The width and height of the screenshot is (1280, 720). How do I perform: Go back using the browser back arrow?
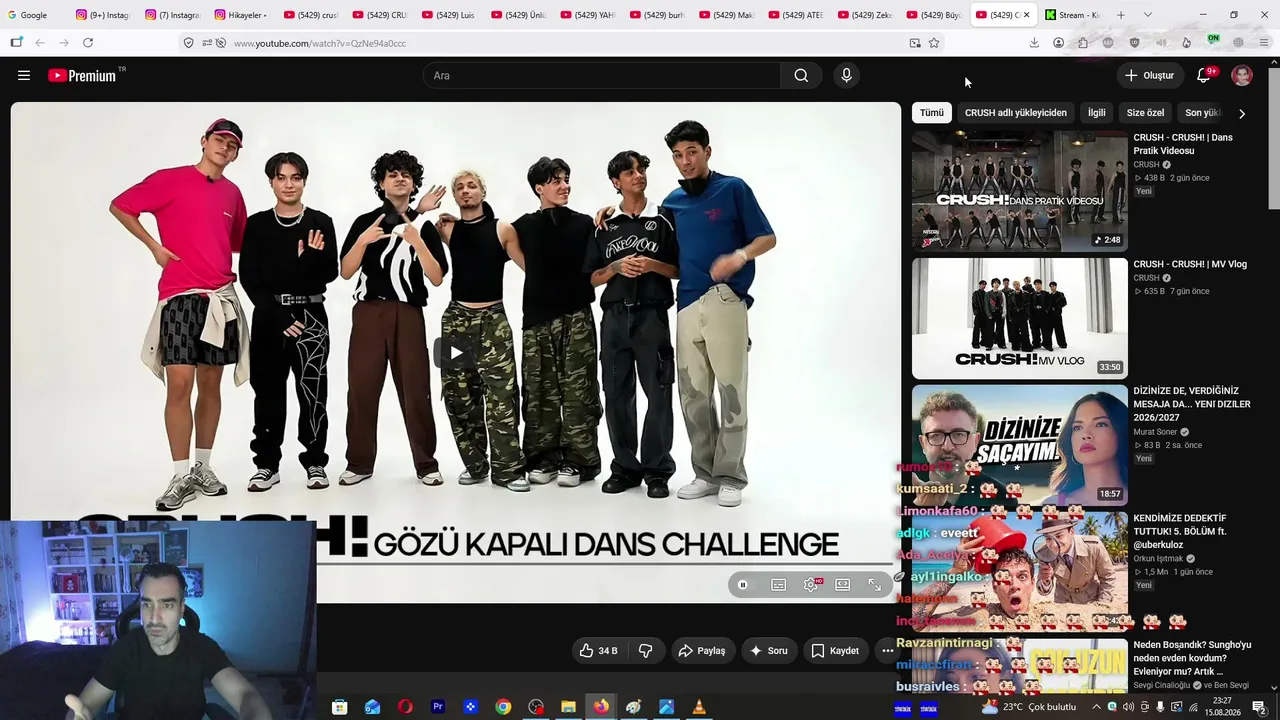tap(40, 43)
